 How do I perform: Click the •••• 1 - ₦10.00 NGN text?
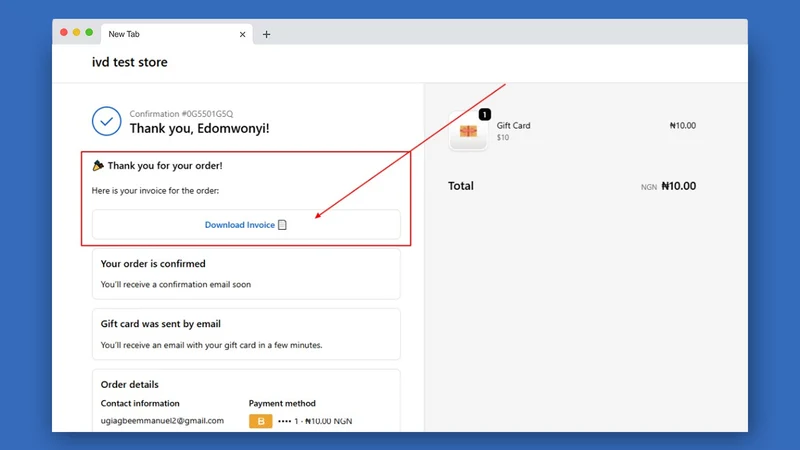(315, 421)
